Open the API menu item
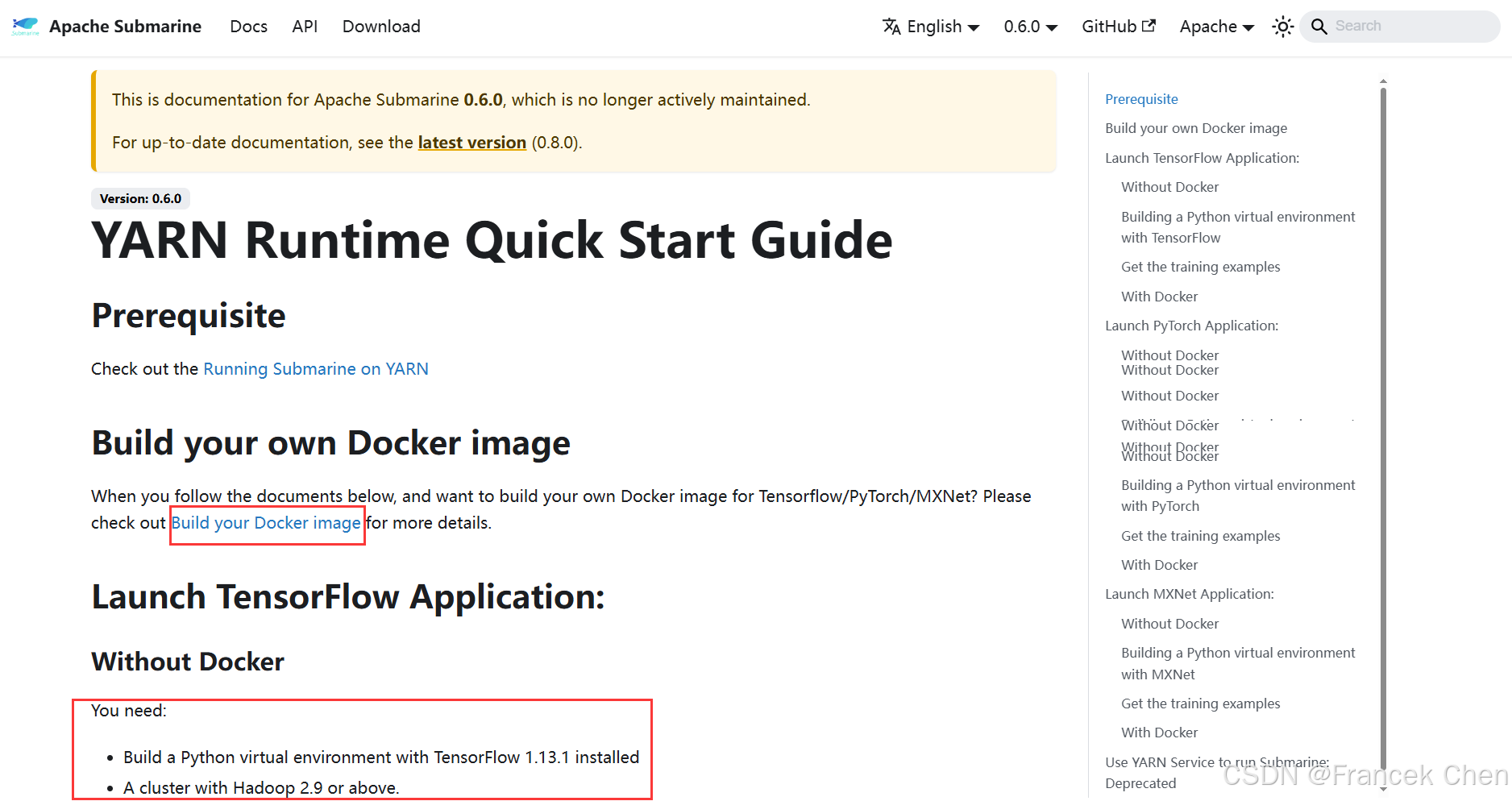Image resolution: width=1512 pixels, height=801 pixels. tap(305, 27)
